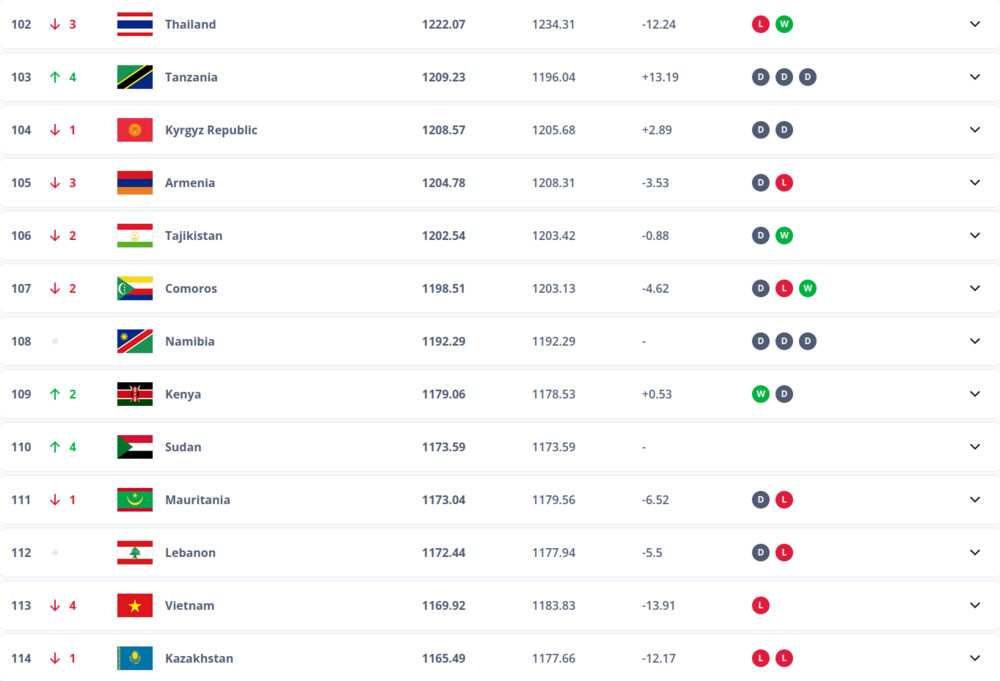Viewport: 1000px width, 681px height.
Task: Open the Comoros team link
Action: pyautogui.click(x=191, y=288)
